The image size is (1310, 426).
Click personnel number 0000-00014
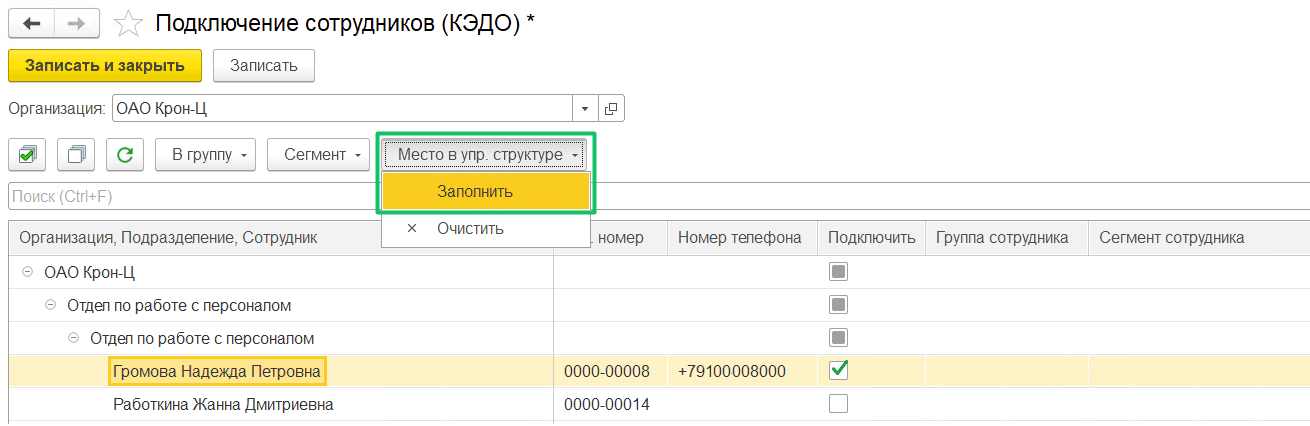(607, 405)
